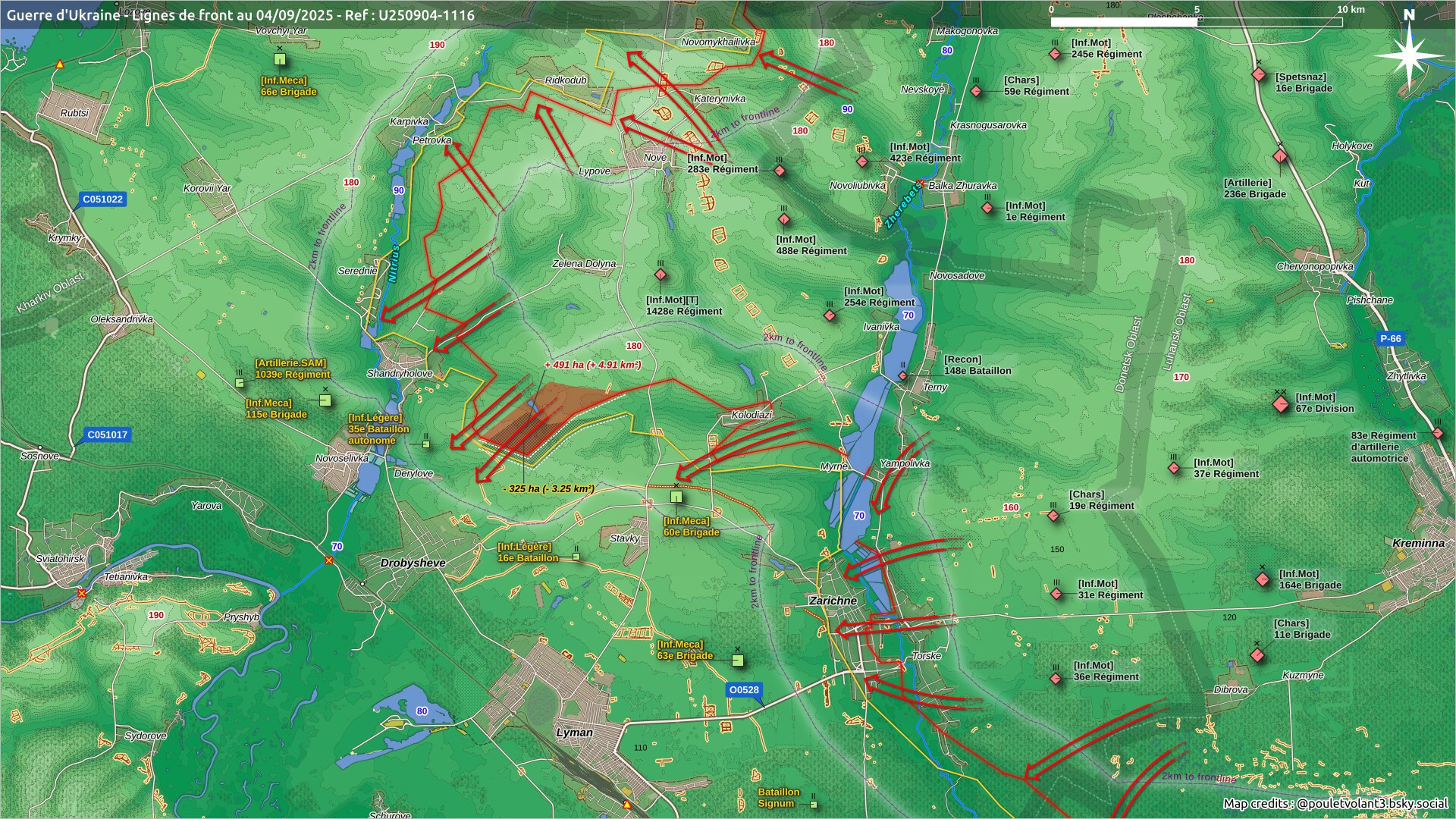Click the Dibrova village label
1456x819 pixels.
coord(1231,690)
